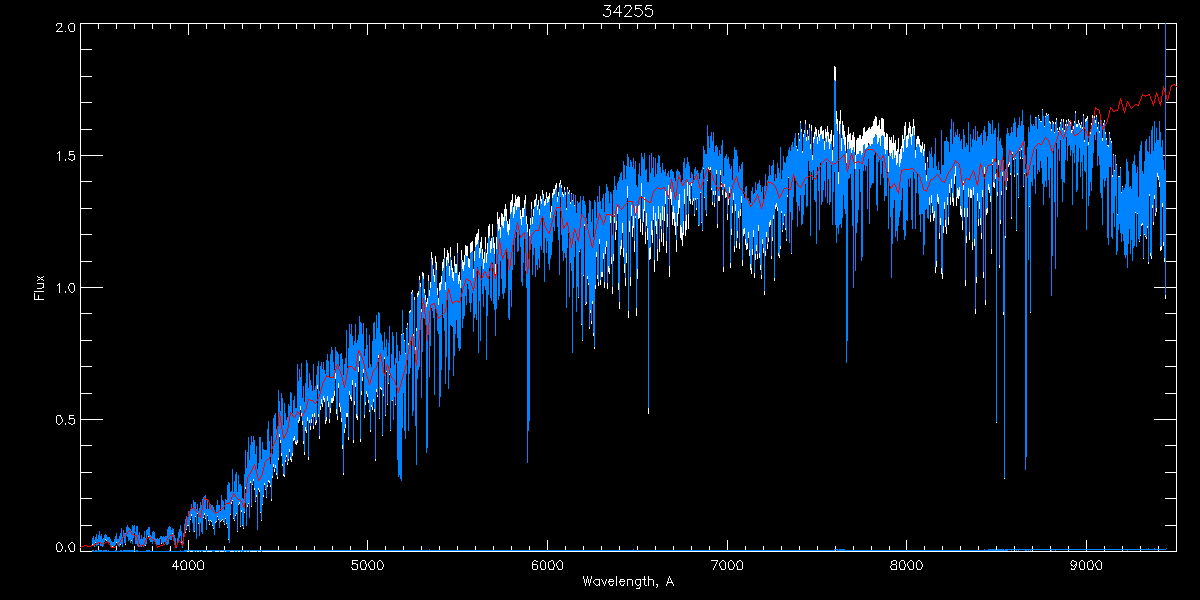Click the 0.0 flux tick label
Image resolution: width=1200 pixels, height=600 pixels.
(64, 547)
